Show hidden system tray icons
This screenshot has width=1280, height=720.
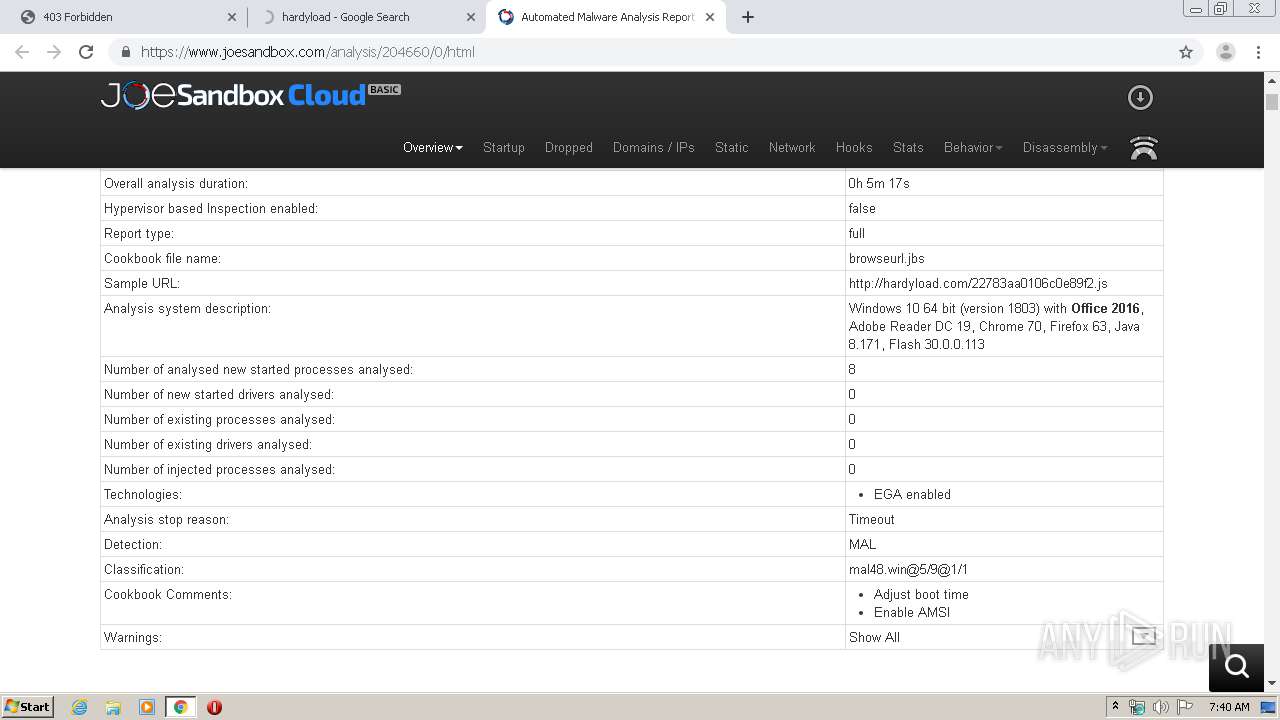point(1115,707)
